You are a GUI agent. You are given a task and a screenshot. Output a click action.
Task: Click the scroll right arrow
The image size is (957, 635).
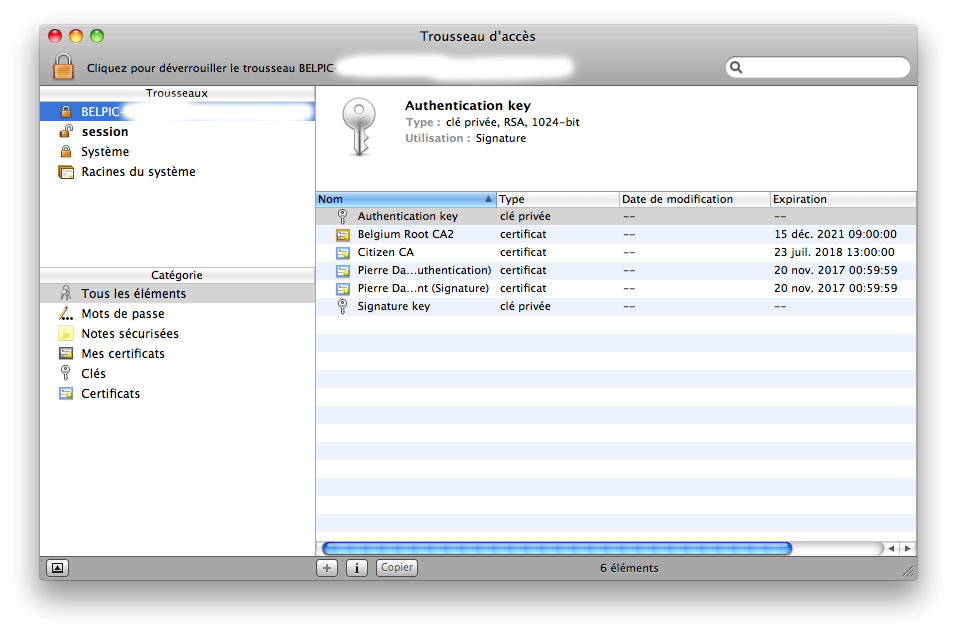pyautogui.click(x=908, y=548)
